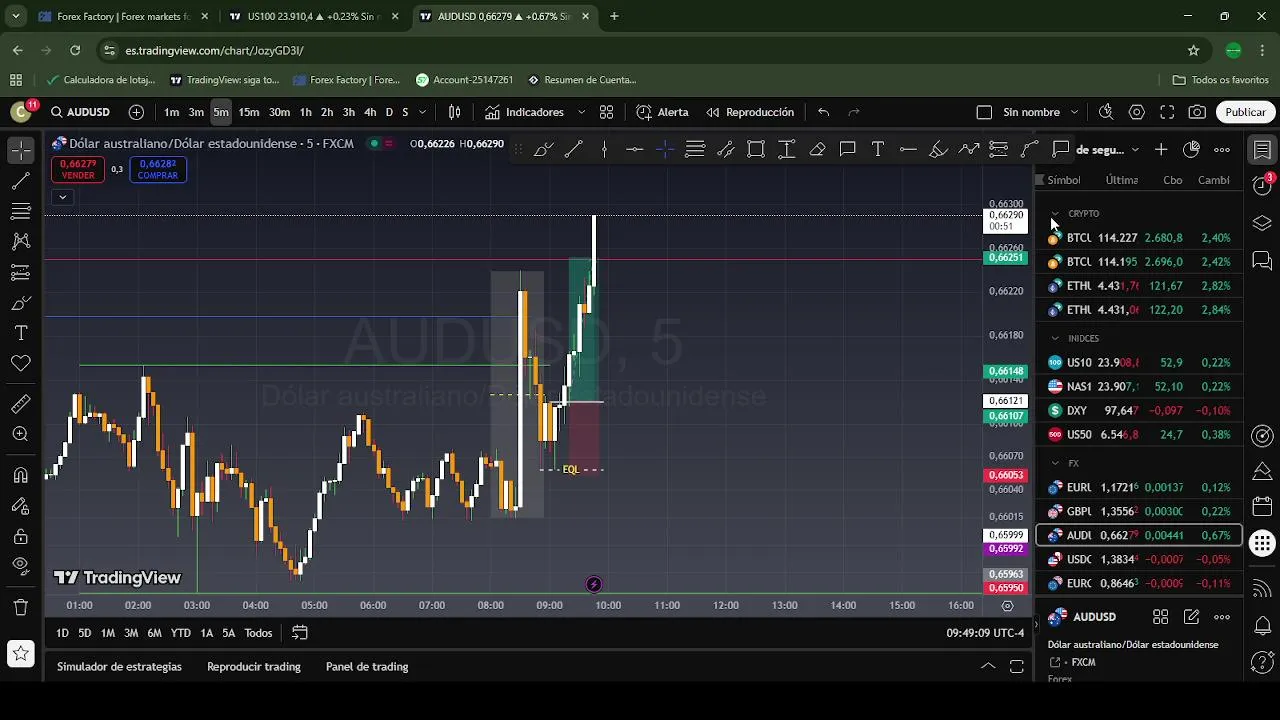Screen dimensions: 1280x720
Task: Select the zoom in tool in left sidebar
Action: coord(20,434)
